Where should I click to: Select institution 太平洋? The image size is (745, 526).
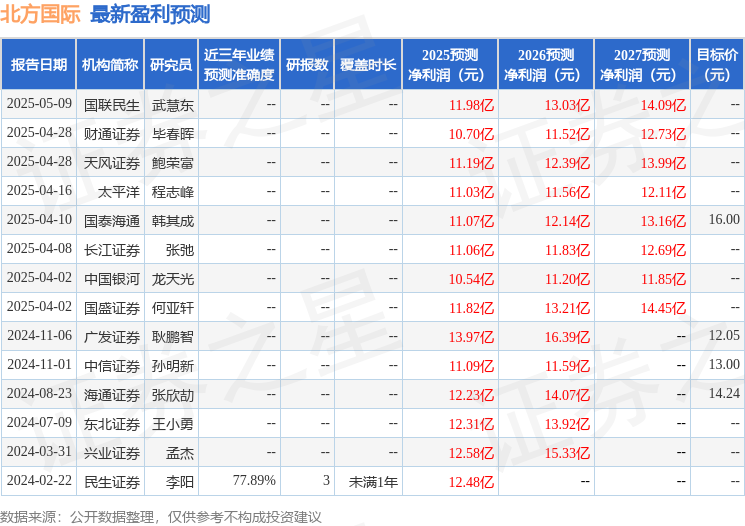[119, 192]
